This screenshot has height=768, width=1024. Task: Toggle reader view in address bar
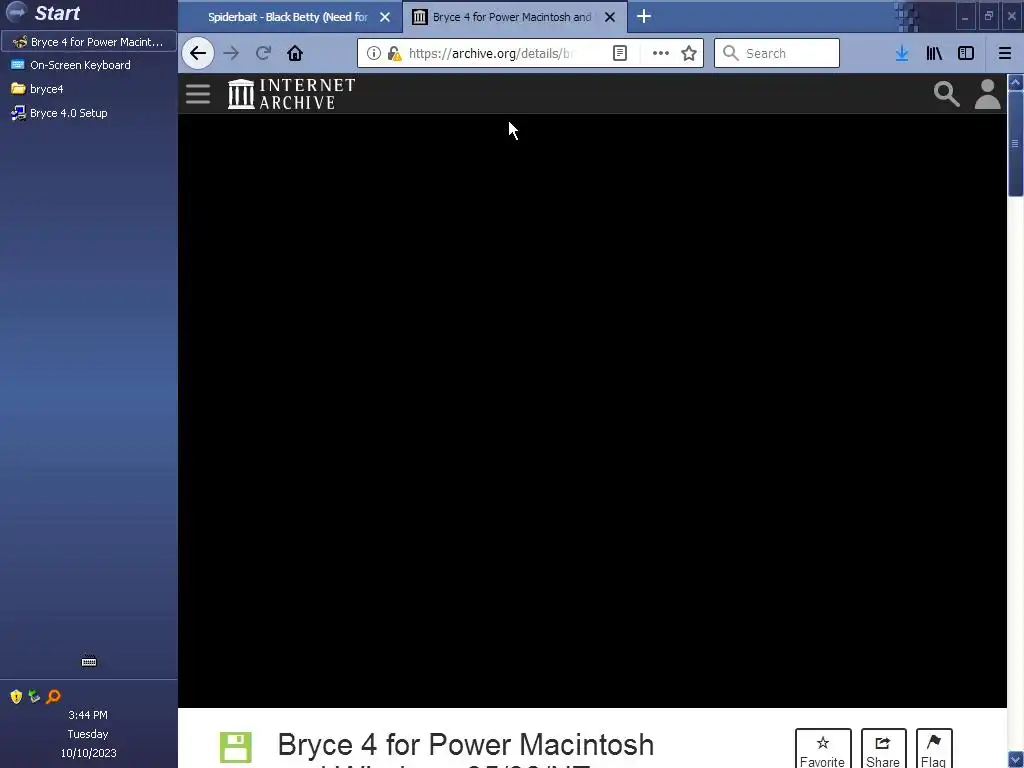click(x=620, y=54)
